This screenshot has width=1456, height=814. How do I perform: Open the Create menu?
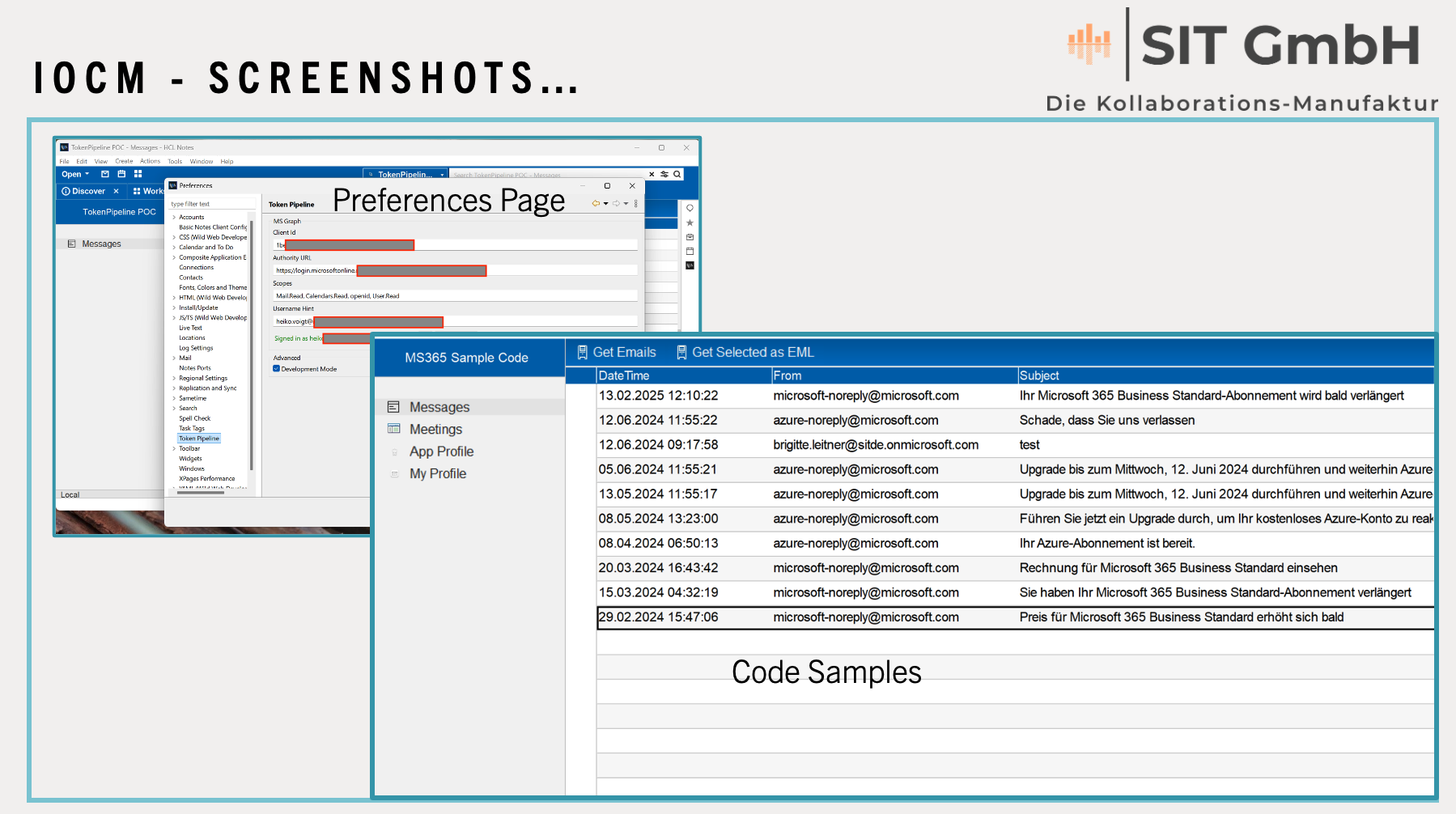click(x=124, y=161)
